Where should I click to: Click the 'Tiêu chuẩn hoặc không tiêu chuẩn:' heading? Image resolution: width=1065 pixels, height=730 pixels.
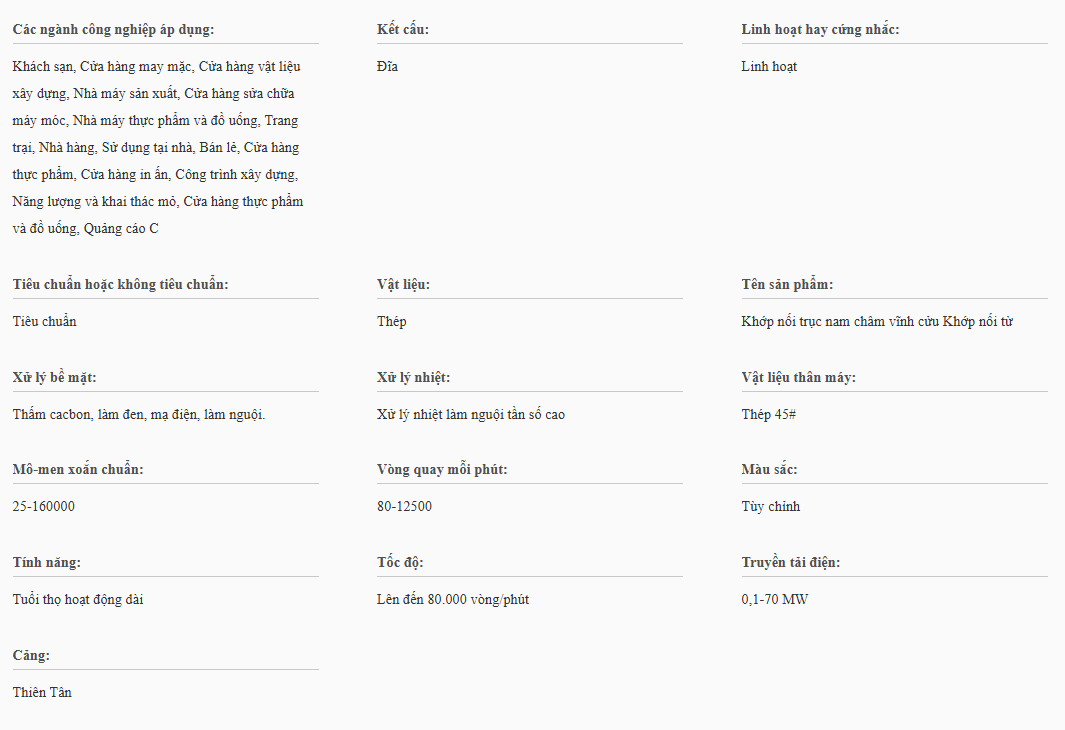click(x=120, y=284)
